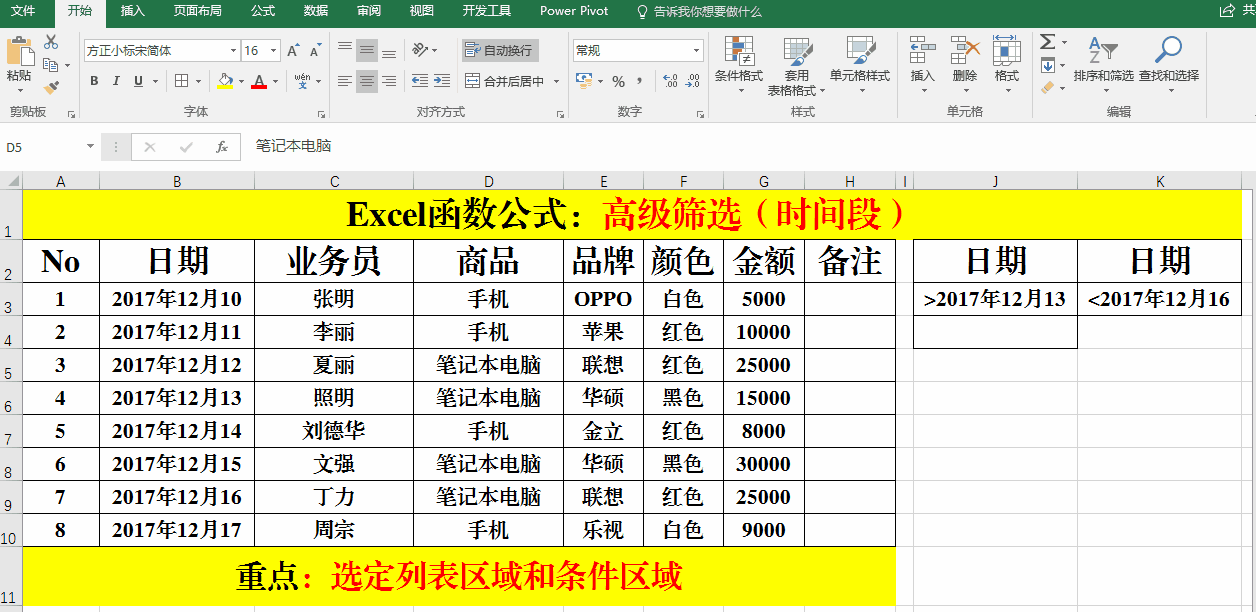Click the Insert Function fx icon
The height and width of the screenshot is (612, 1256).
click(222, 147)
